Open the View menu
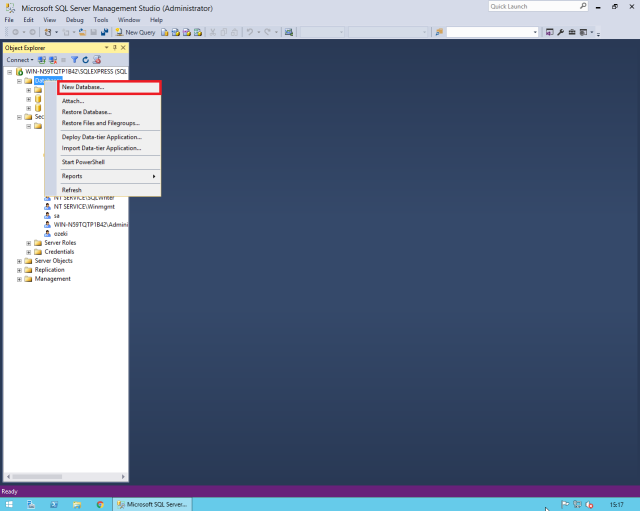Image resolution: width=640 pixels, height=511 pixels. (x=50, y=20)
